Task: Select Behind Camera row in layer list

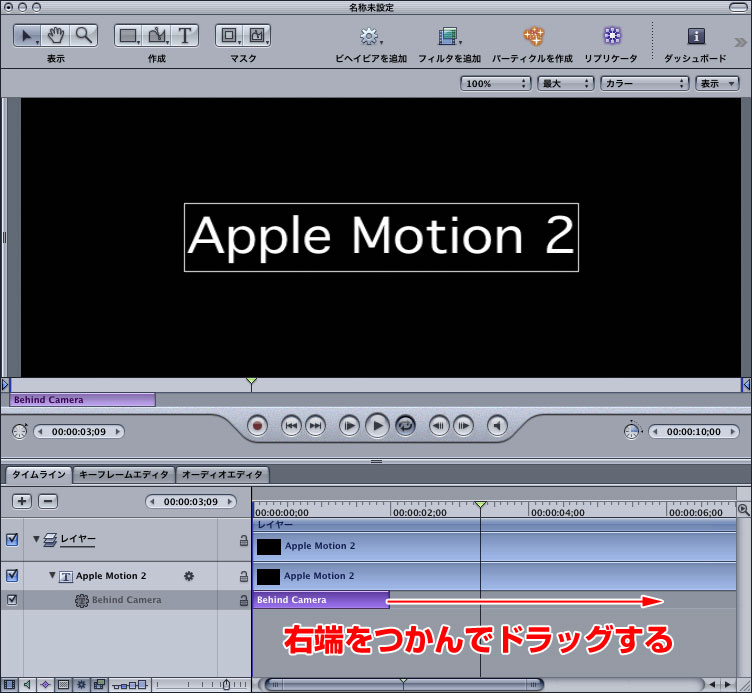Action: pyautogui.click(x=126, y=600)
